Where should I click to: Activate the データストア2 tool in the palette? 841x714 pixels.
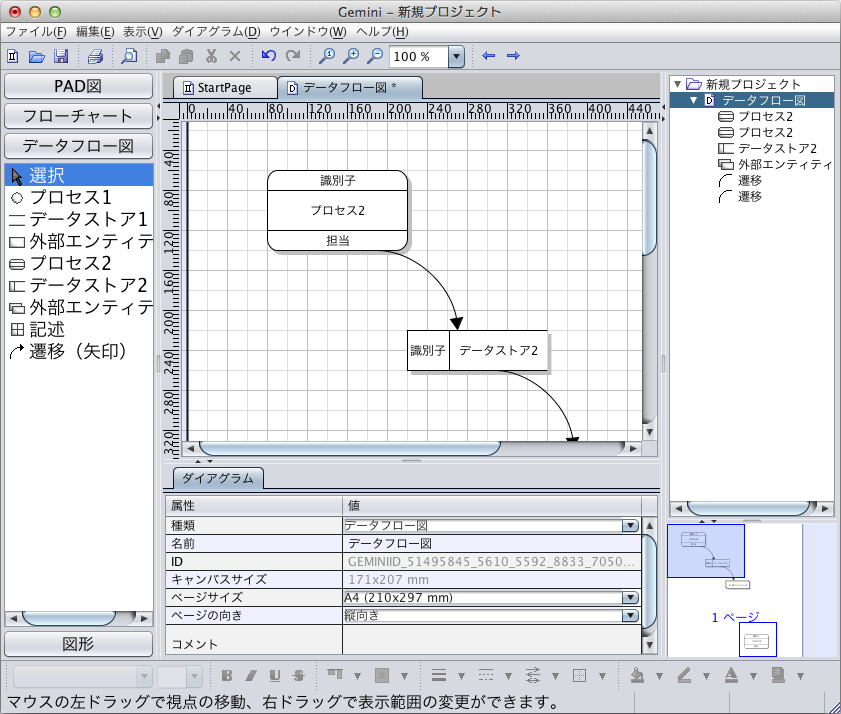[x=78, y=285]
